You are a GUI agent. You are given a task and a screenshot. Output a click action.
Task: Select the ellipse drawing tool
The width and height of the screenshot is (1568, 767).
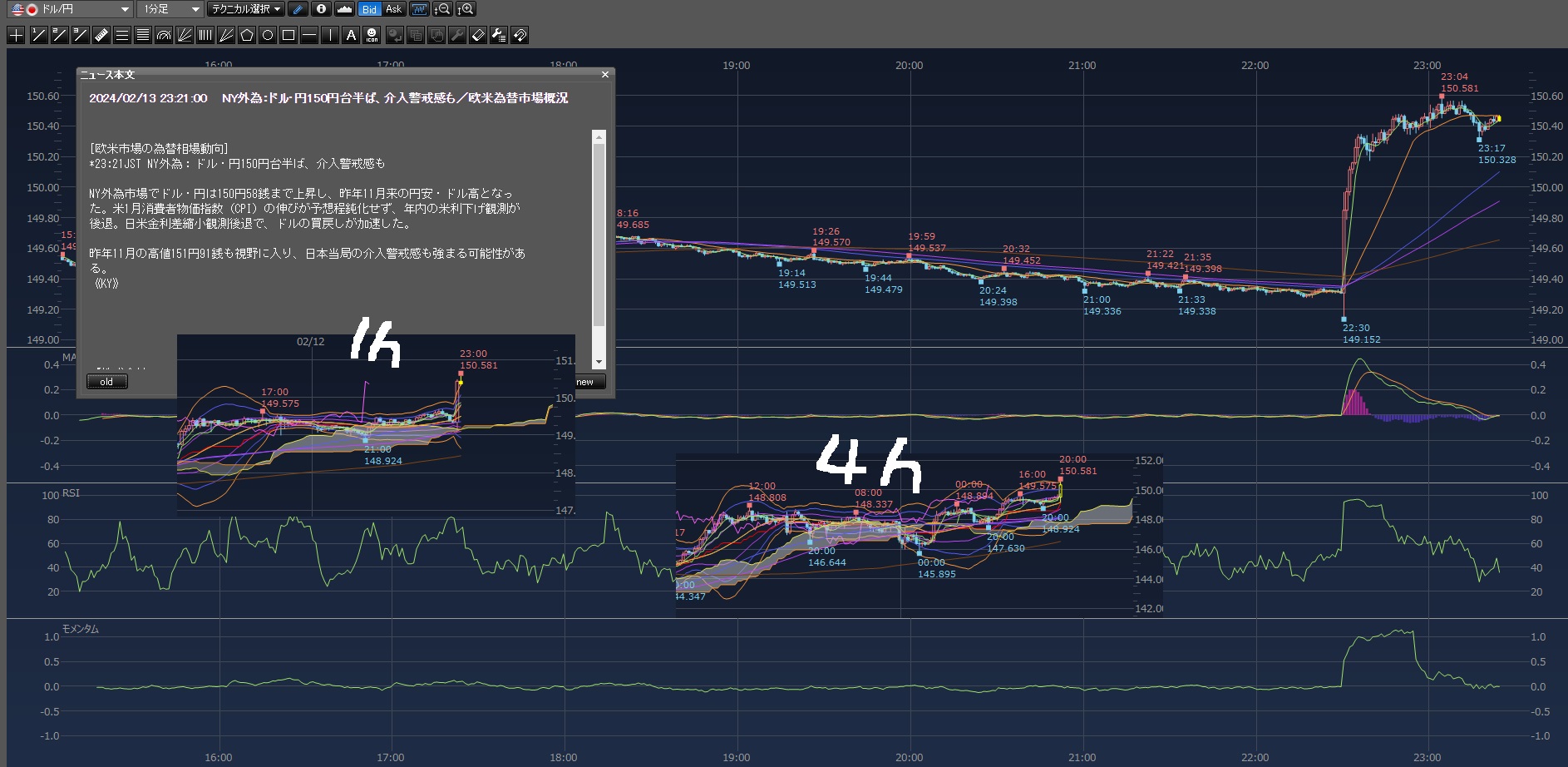(268, 35)
